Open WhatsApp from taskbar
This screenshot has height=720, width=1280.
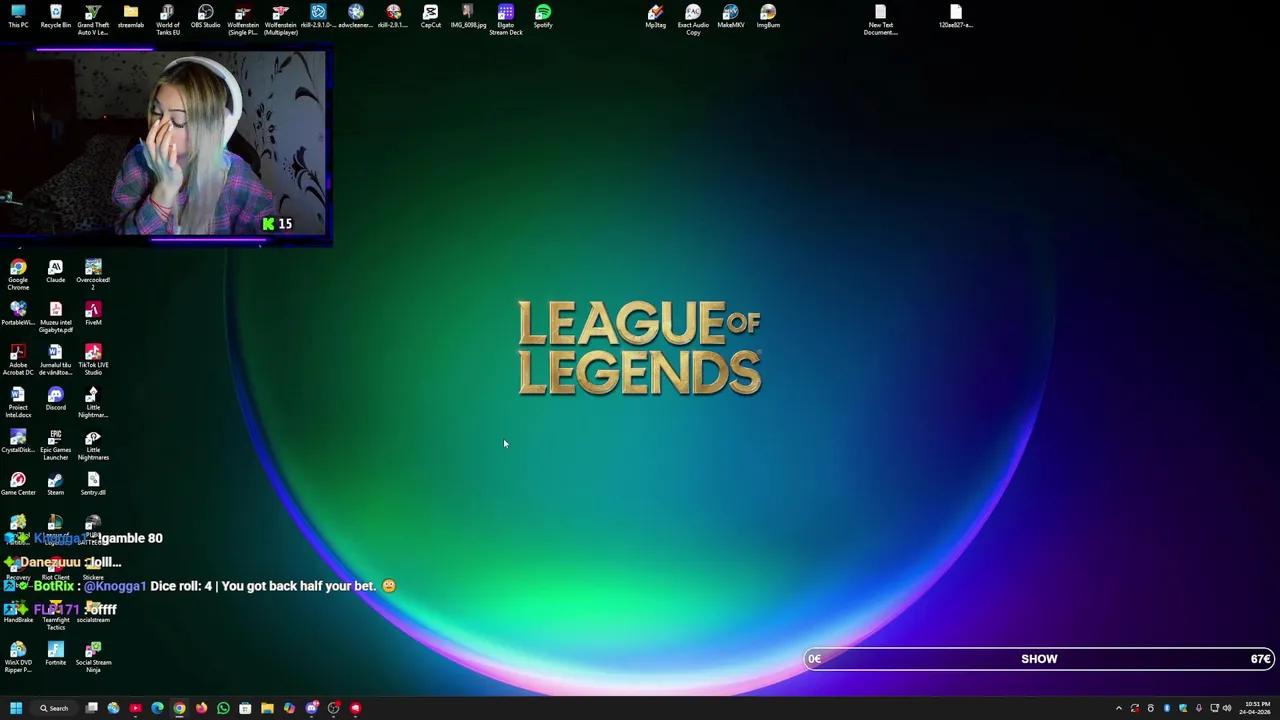223,708
